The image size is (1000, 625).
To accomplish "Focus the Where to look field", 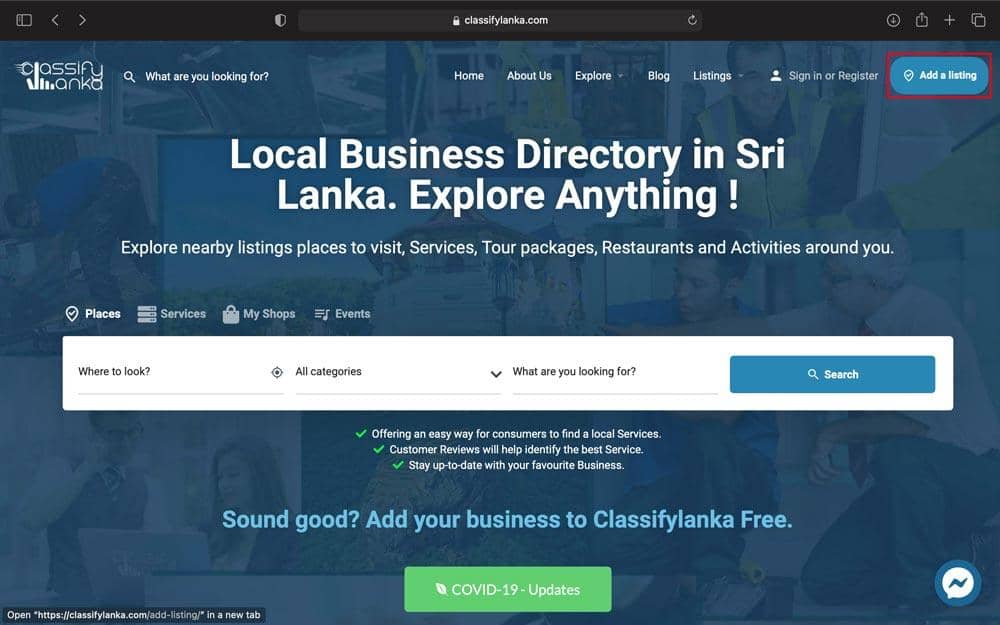I will [180, 372].
